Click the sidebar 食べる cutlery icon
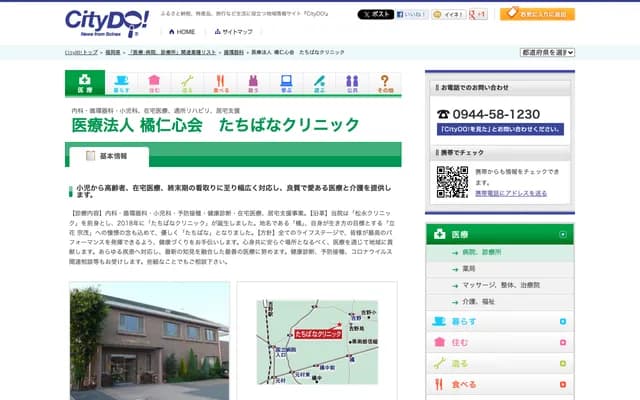The height and width of the screenshot is (400, 640). point(439,384)
